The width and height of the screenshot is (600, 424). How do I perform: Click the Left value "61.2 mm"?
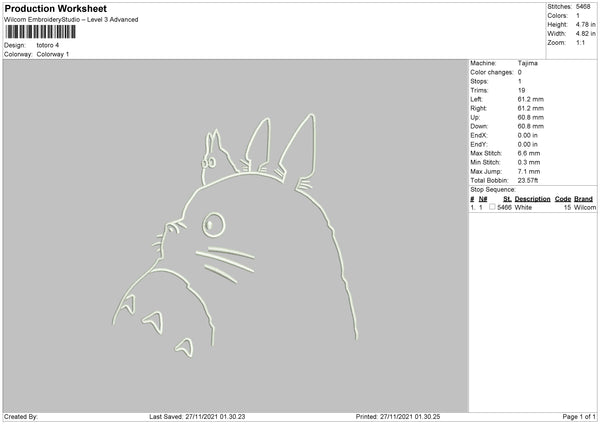(x=530, y=99)
